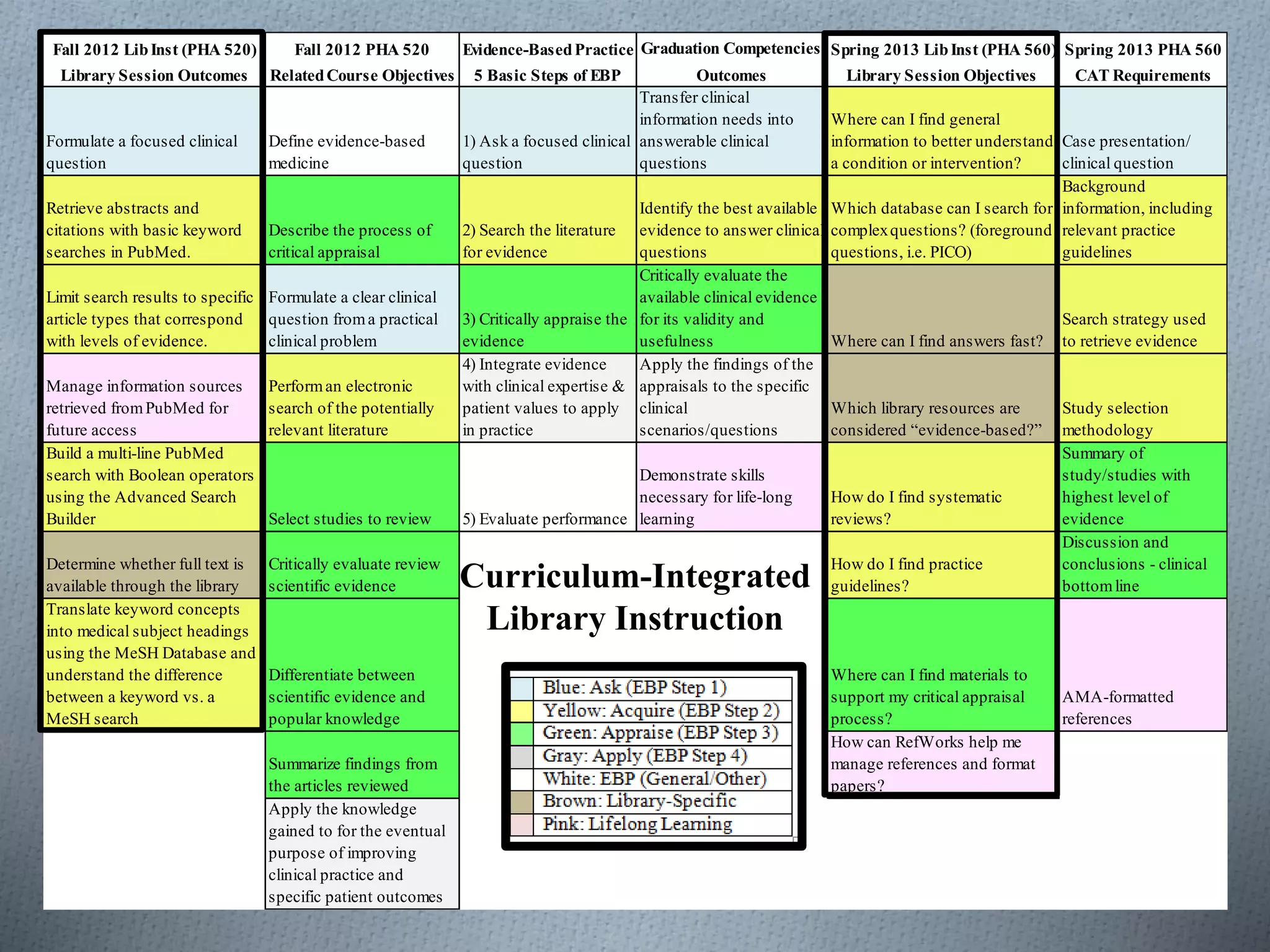1270x952 pixels.
Task: Click the Evidence-Based Practice column header
Action: point(548,61)
